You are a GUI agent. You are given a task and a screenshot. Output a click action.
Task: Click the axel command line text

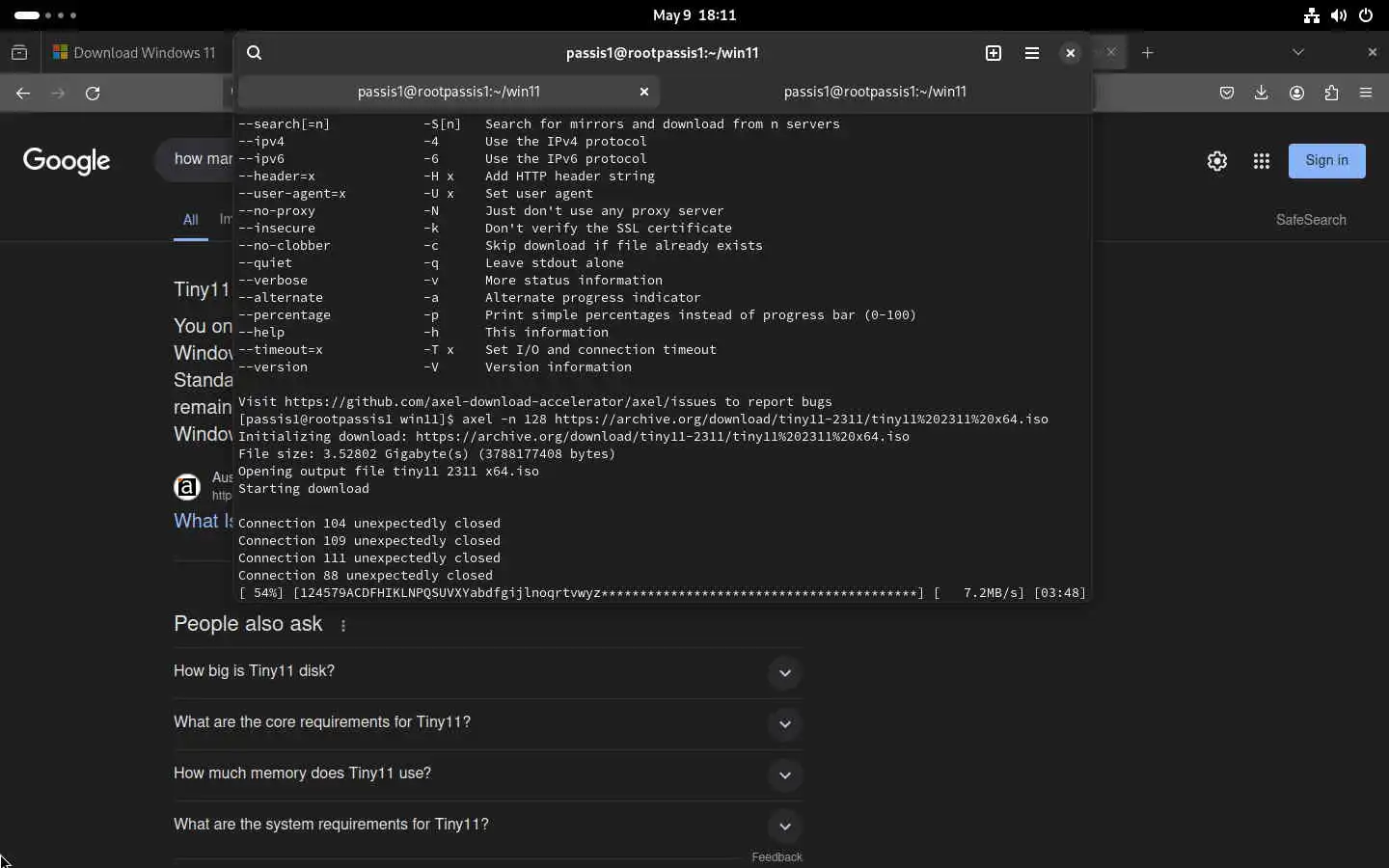(x=643, y=420)
